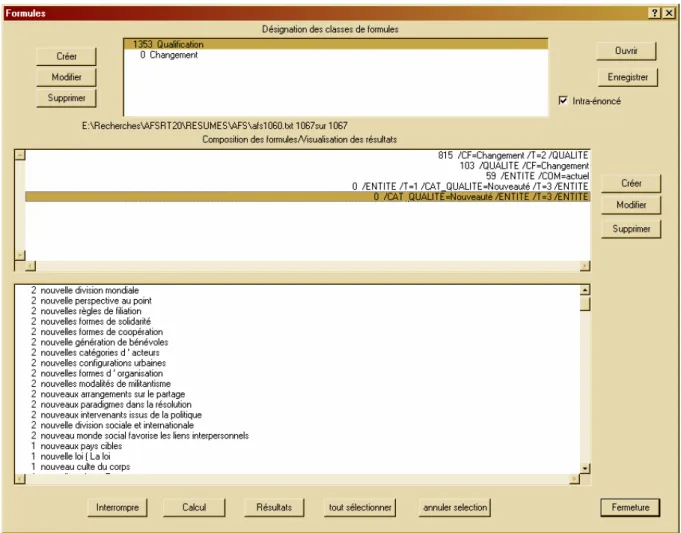Select formula 59 /ENTITE /COM=actuel
Screen dimensions: 681x533
307,176
